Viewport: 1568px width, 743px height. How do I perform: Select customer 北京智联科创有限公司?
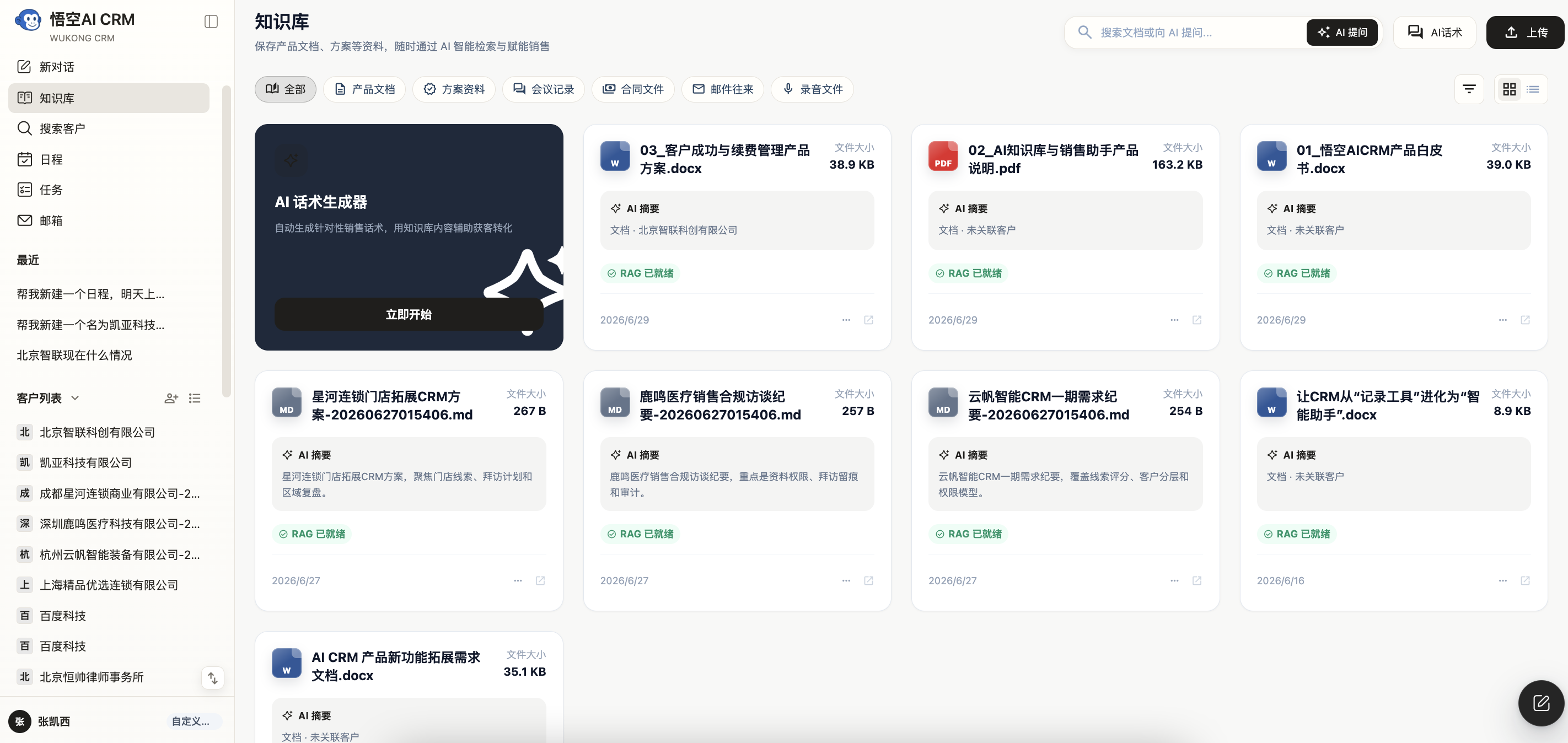click(x=109, y=432)
